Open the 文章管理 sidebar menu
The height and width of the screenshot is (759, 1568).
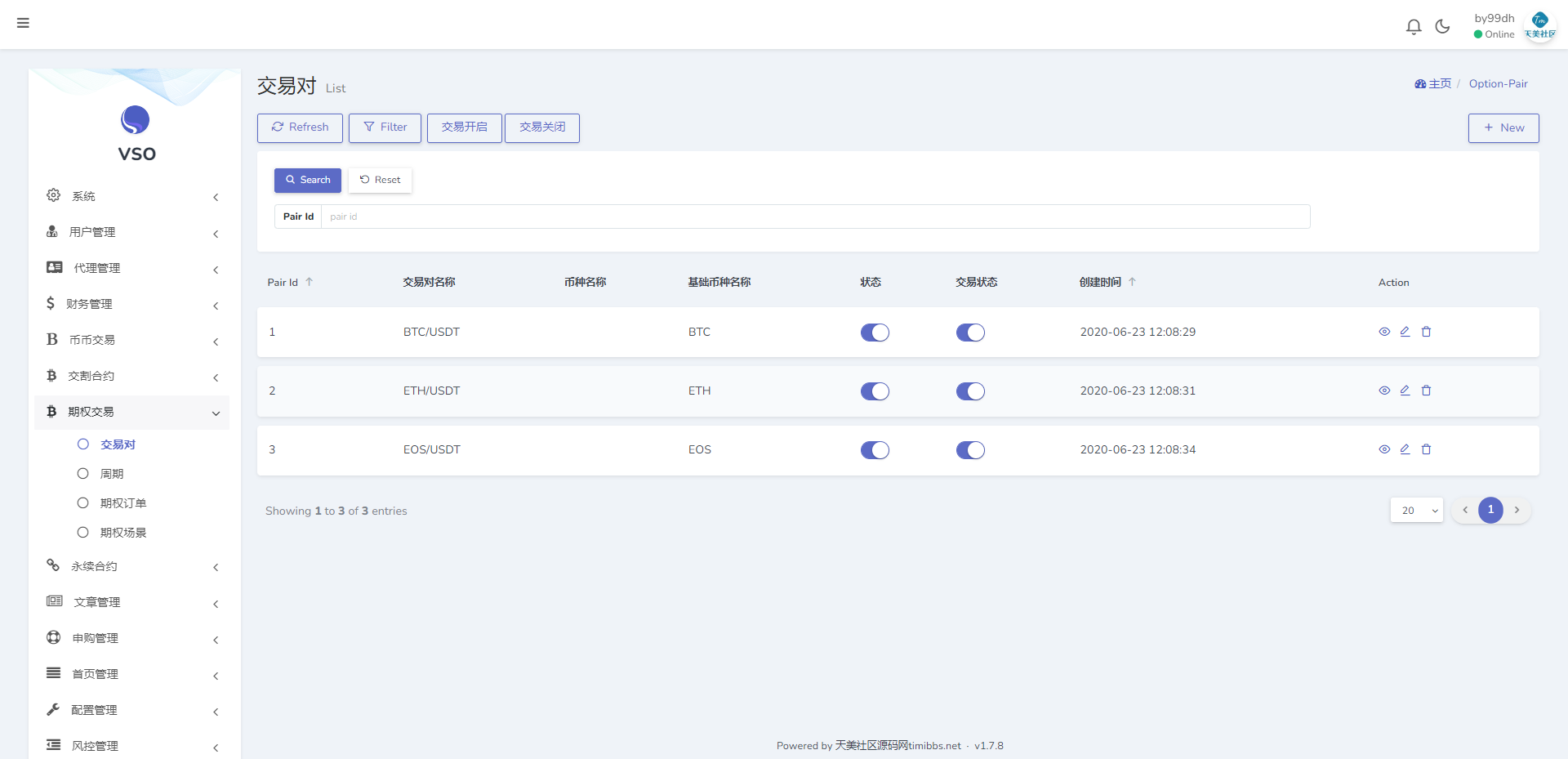click(x=131, y=602)
